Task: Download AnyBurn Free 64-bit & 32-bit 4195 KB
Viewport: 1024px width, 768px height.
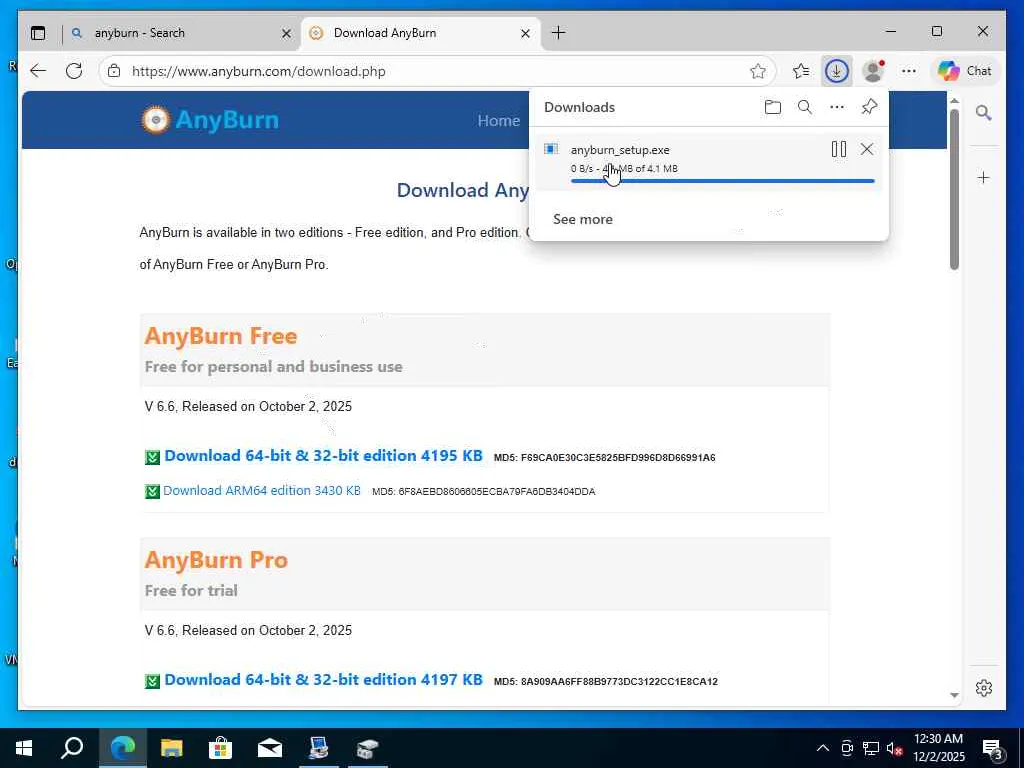Action: click(323, 455)
